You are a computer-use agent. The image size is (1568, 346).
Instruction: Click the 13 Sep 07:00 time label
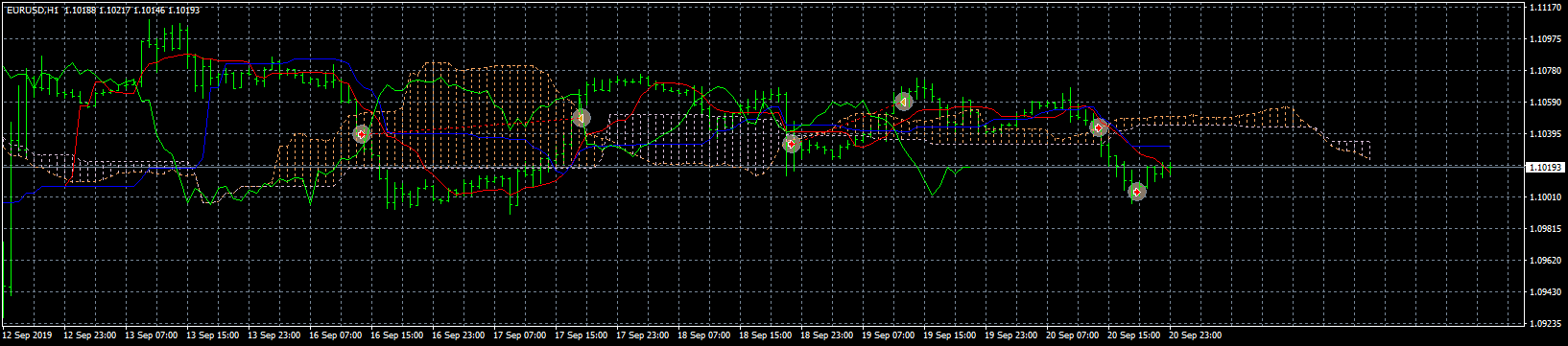click(x=152, y=336)
